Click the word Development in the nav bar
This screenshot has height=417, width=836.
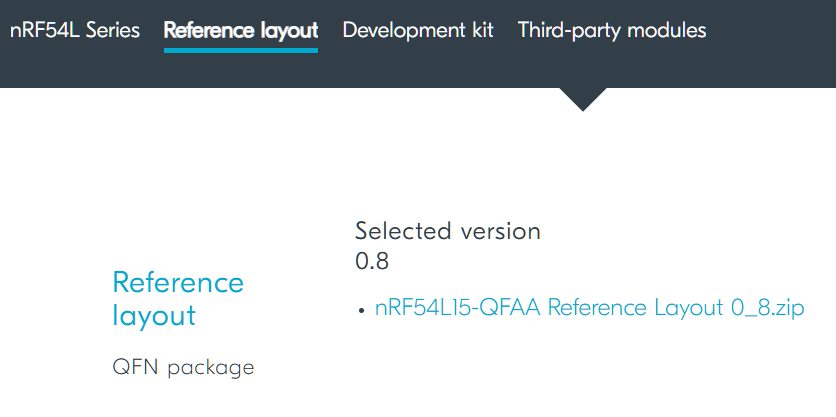pos(404,30)
